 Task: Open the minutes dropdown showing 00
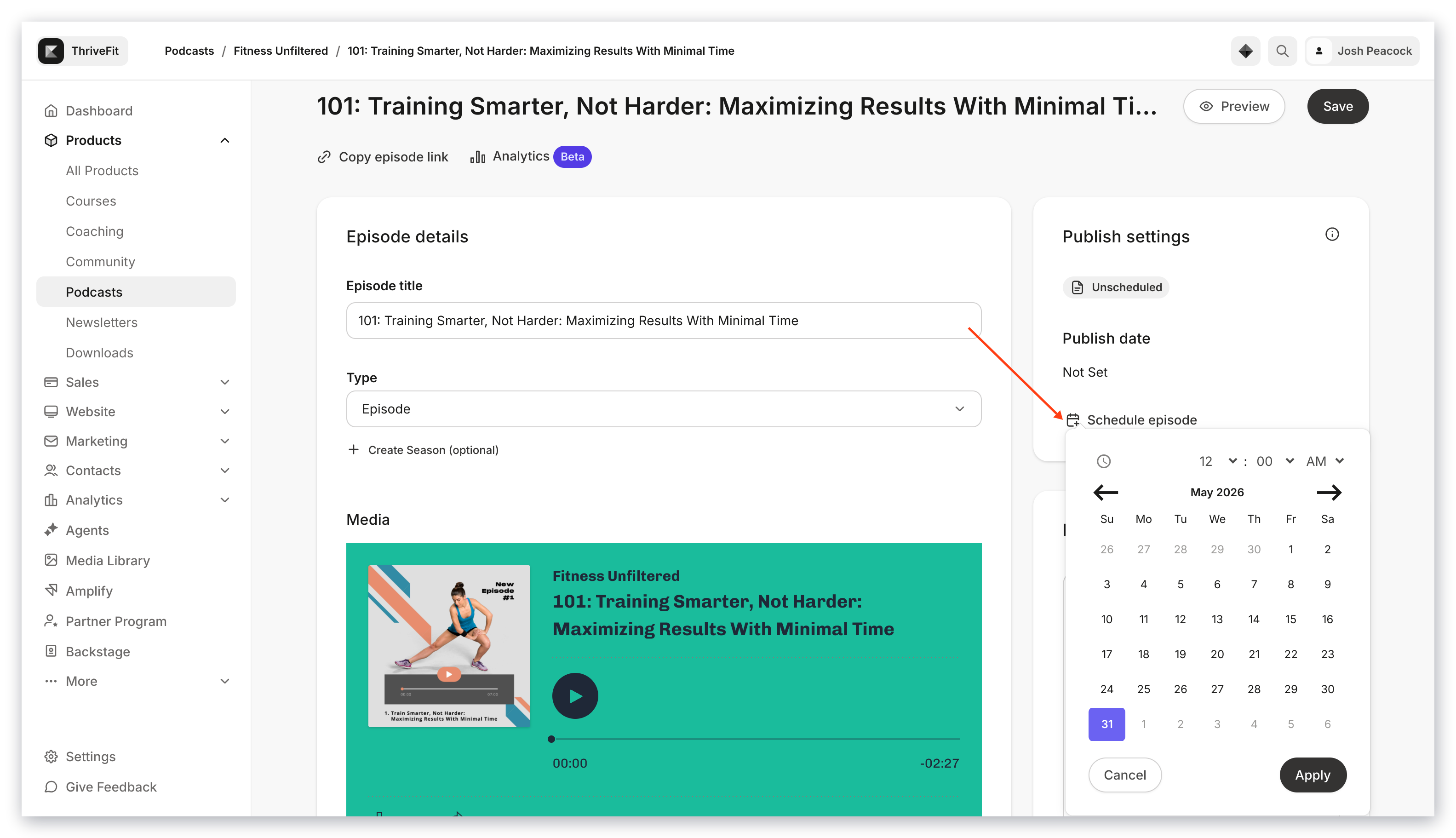[x=1274, y=461]
